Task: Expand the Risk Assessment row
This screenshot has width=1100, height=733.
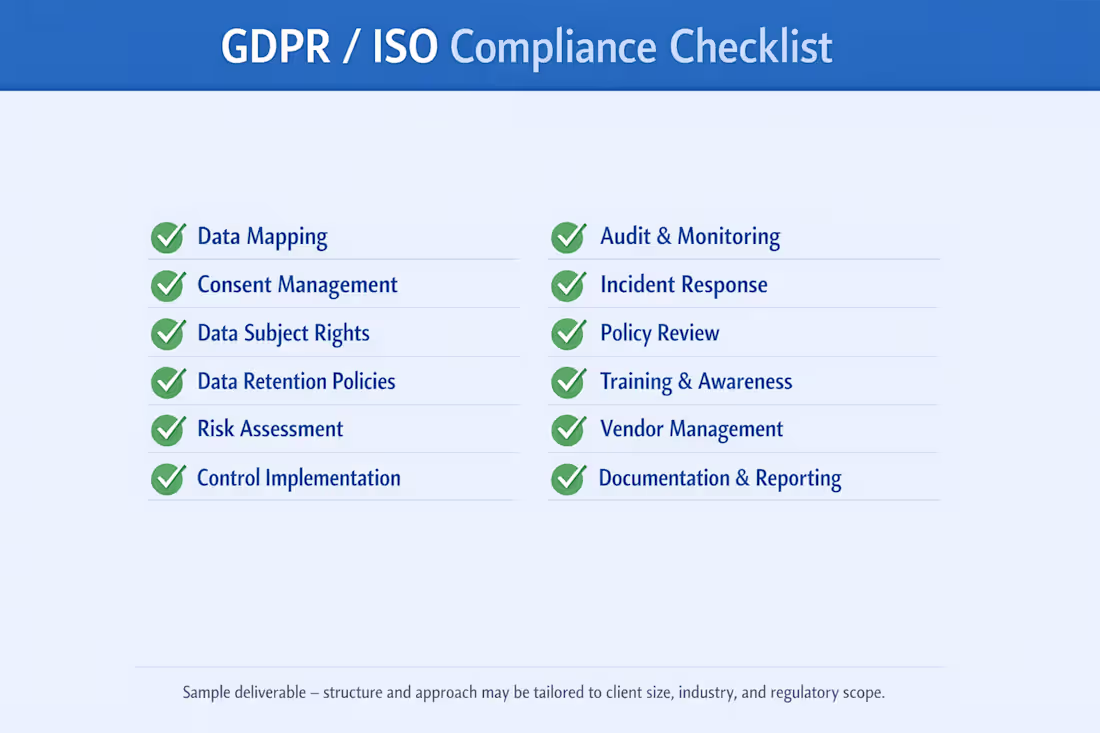Action: (x=270, y=430)
